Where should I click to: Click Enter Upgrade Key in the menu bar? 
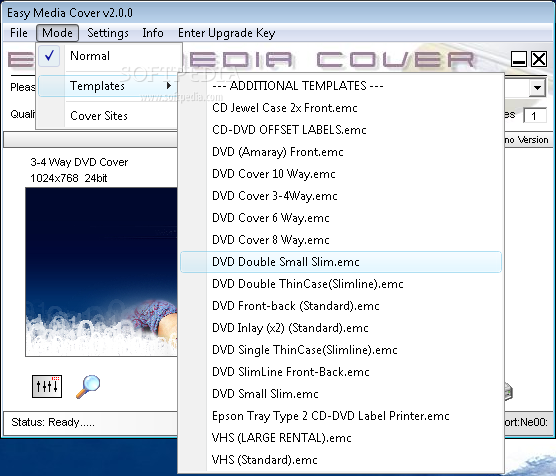coord(227,33)
